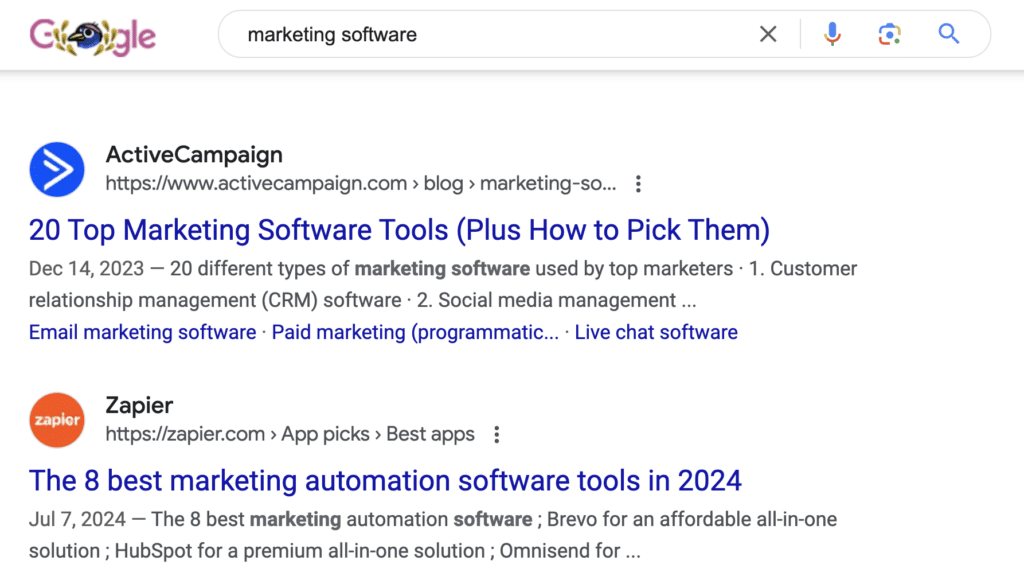Click the zapier.com App picks breadcrumb

point(290,434)
